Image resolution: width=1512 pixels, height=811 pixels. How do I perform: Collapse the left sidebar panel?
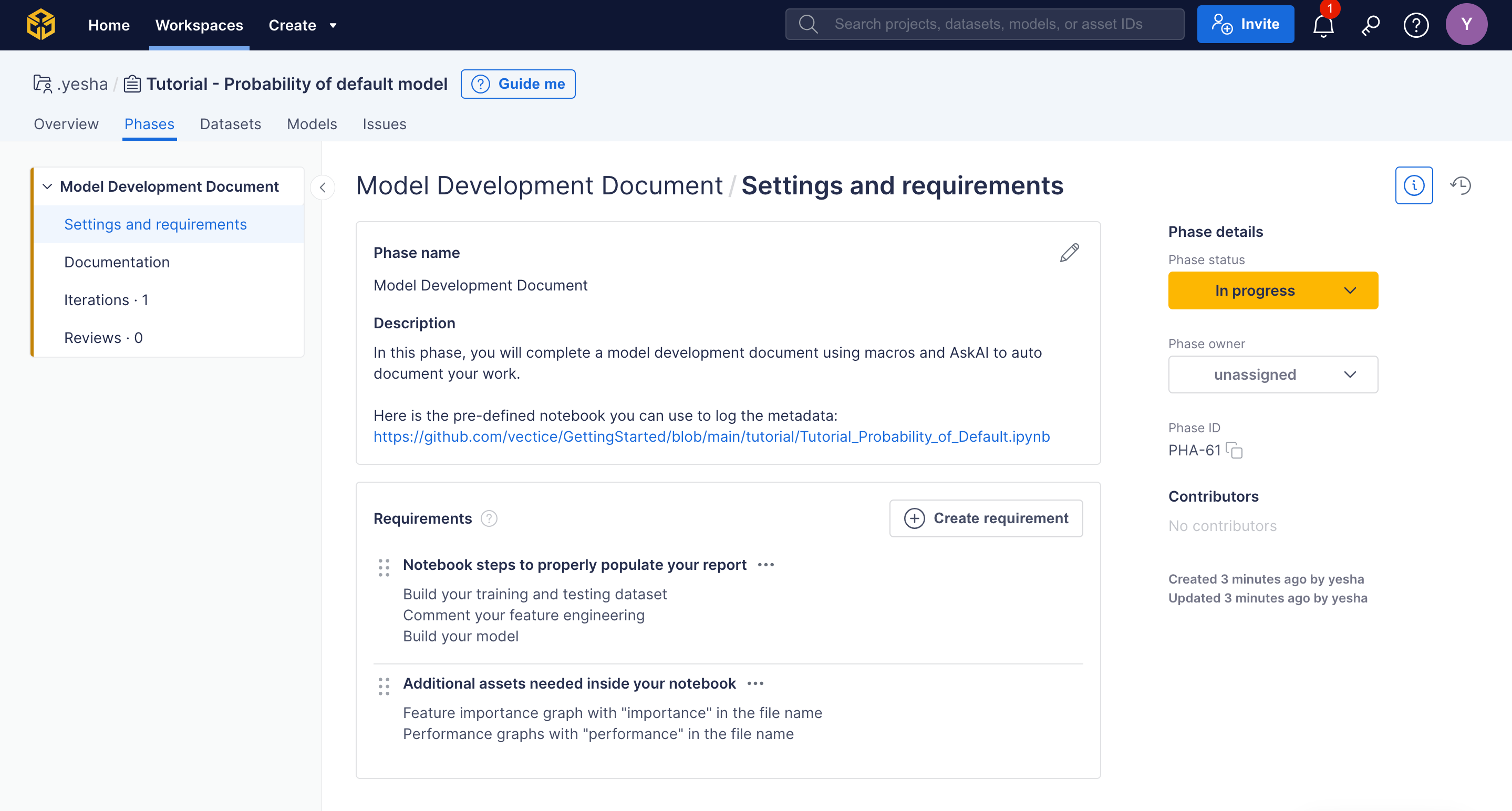[x=322, y=188]
